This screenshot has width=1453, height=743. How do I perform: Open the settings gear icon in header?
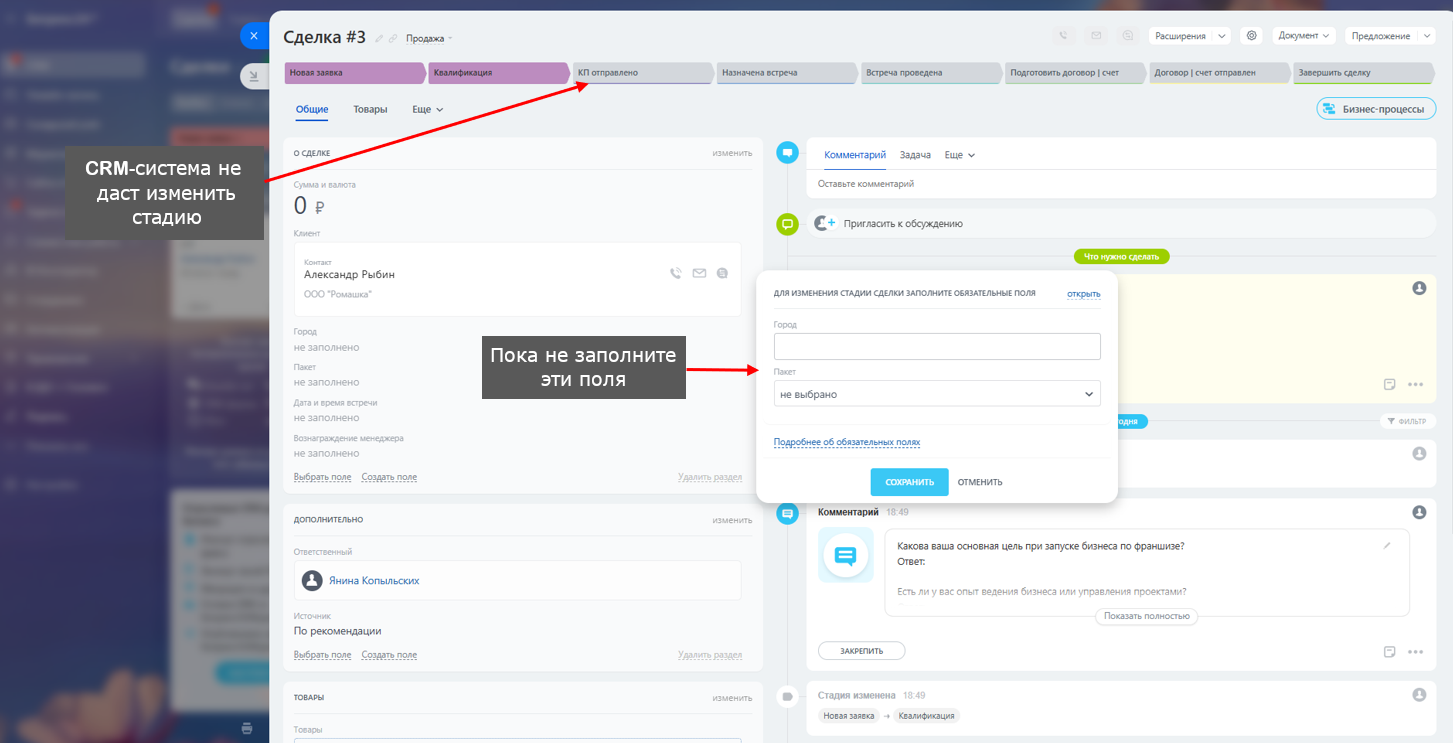tap(1250, 36)
